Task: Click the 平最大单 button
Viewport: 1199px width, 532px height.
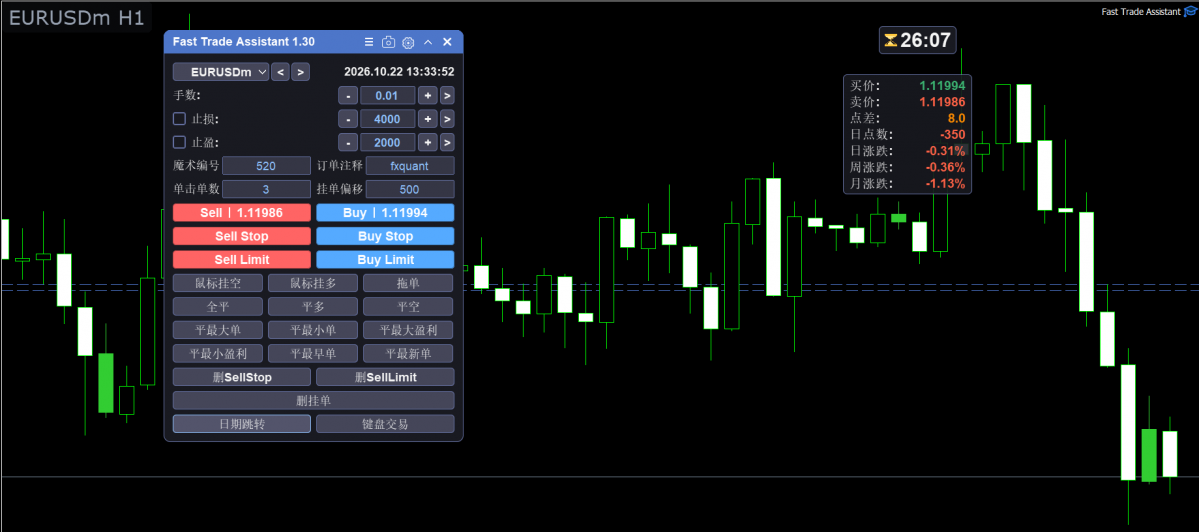Action: point(218,330)
